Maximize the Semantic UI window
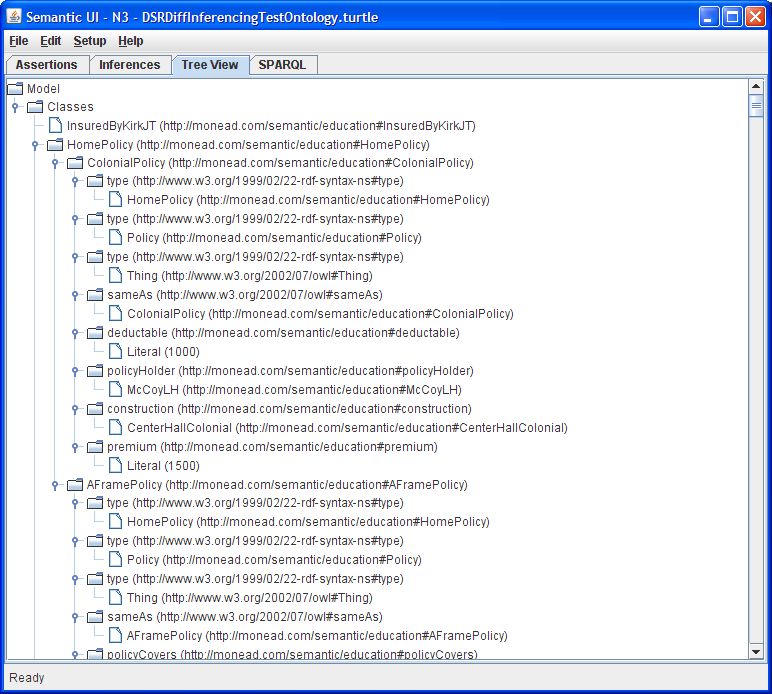Image resolution: width=772 pixels, height=694 pixels. [732, 17]
